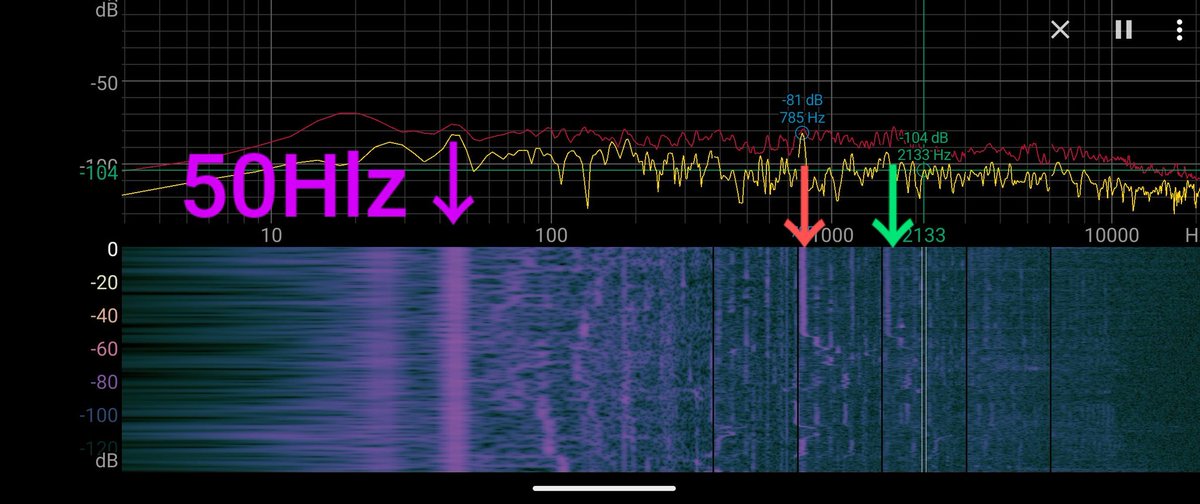Viewport: 1200px width, 504px height.
Task: Click the dB unit label at top left
Action: [x=105, y=9]
